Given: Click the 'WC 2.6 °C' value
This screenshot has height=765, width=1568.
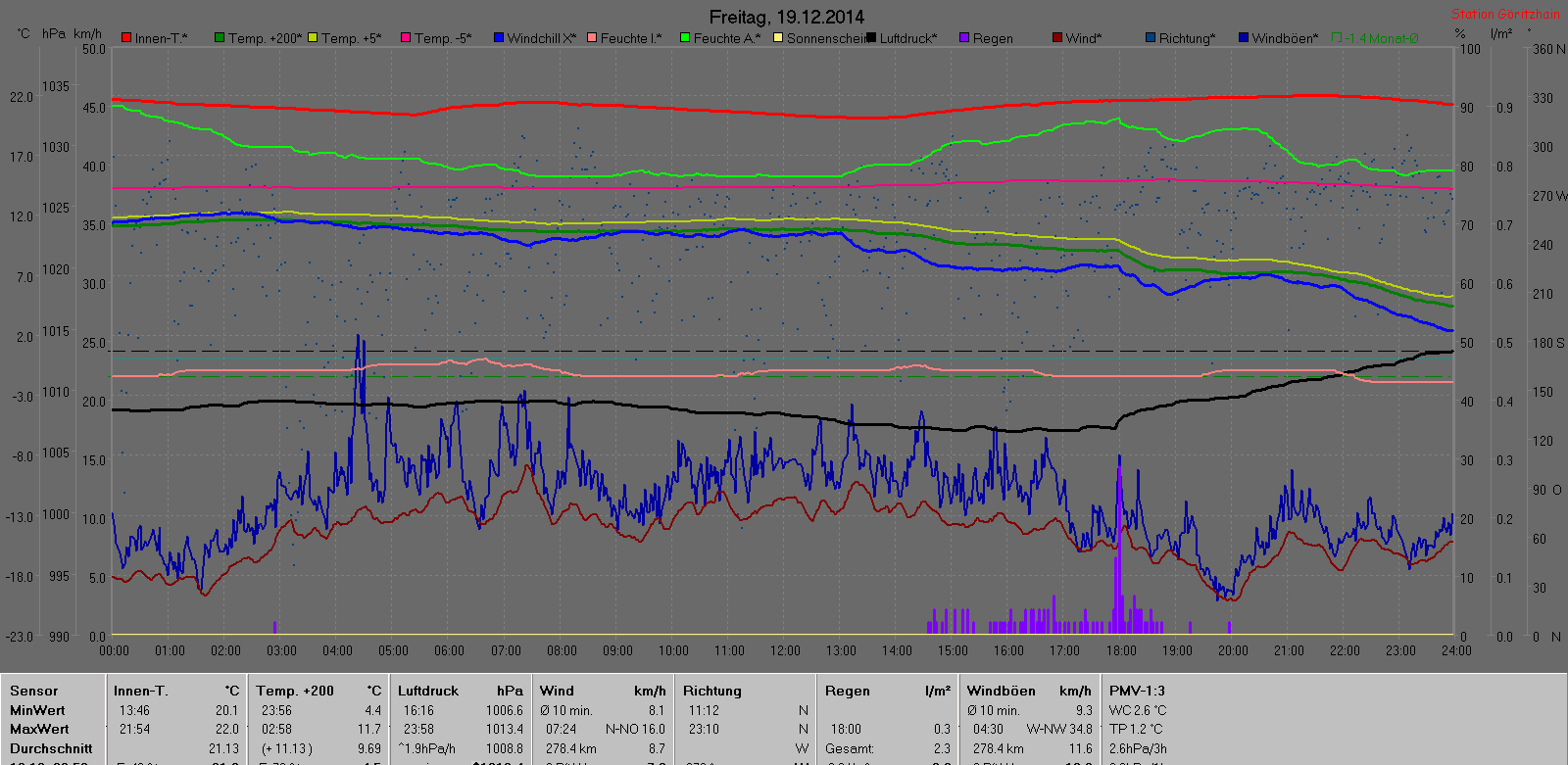Looking at the screenshot, I should [1138, 710].
